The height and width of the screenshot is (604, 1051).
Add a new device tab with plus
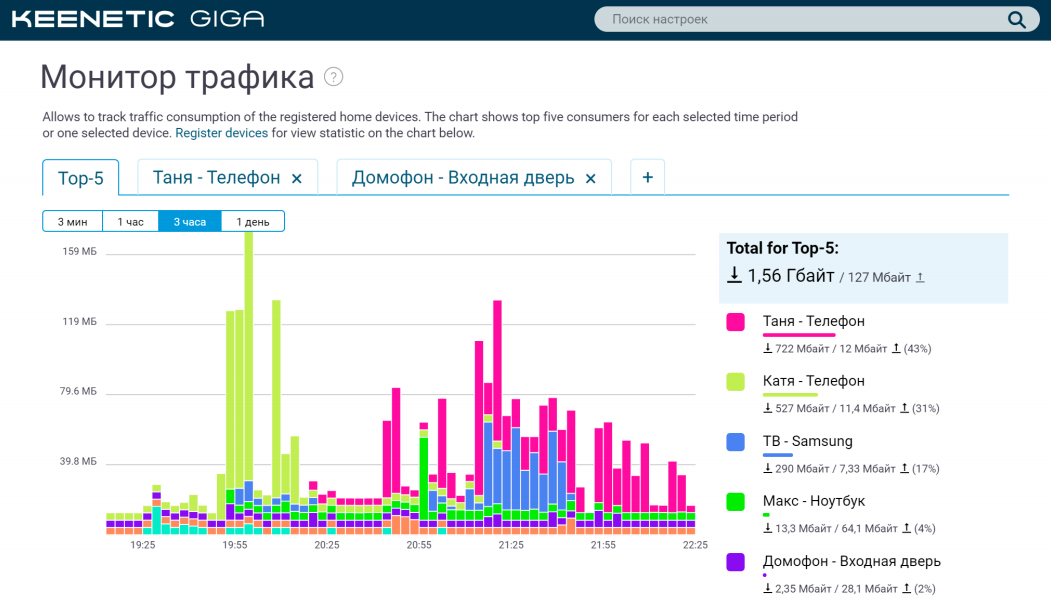click(x=647, y=177)
